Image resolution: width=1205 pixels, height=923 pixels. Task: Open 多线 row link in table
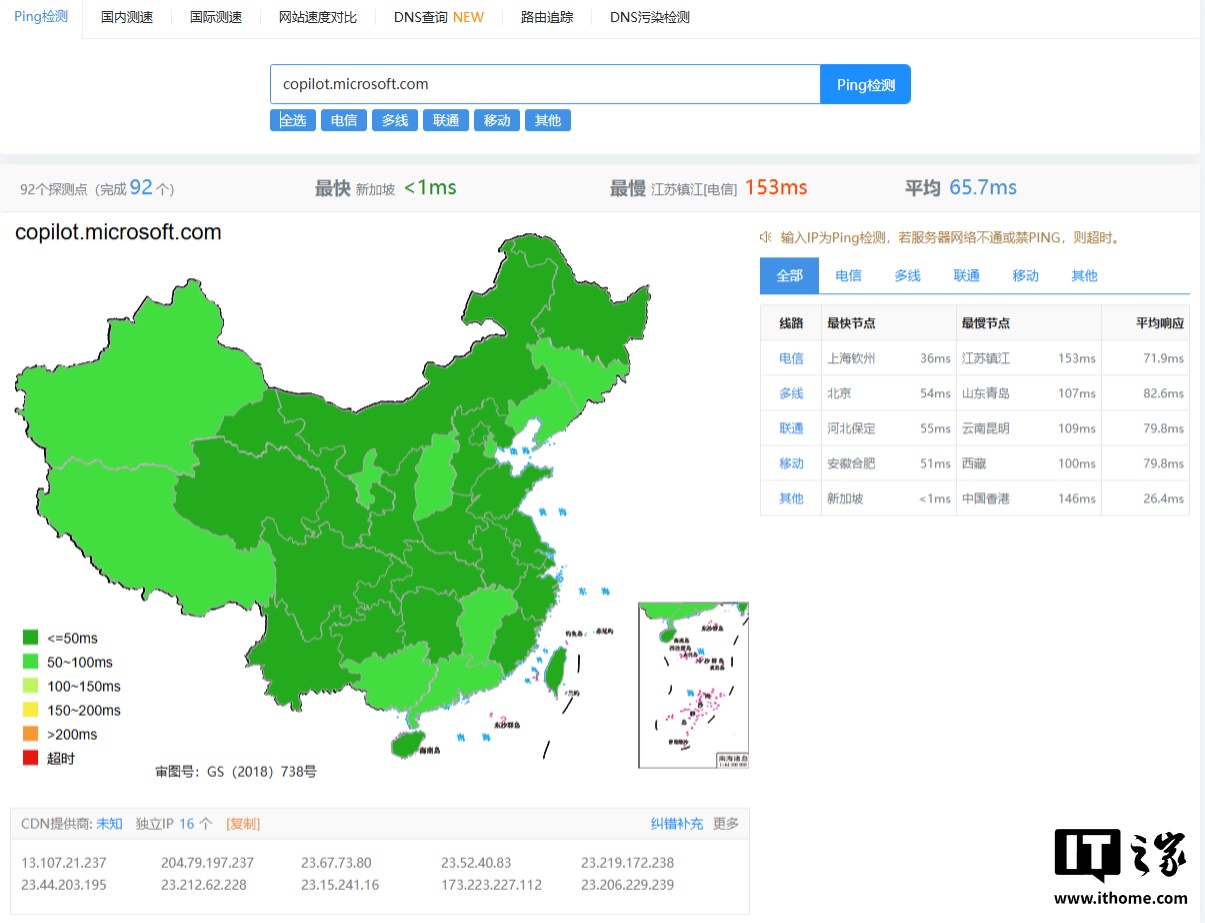[x=791, y=393]
